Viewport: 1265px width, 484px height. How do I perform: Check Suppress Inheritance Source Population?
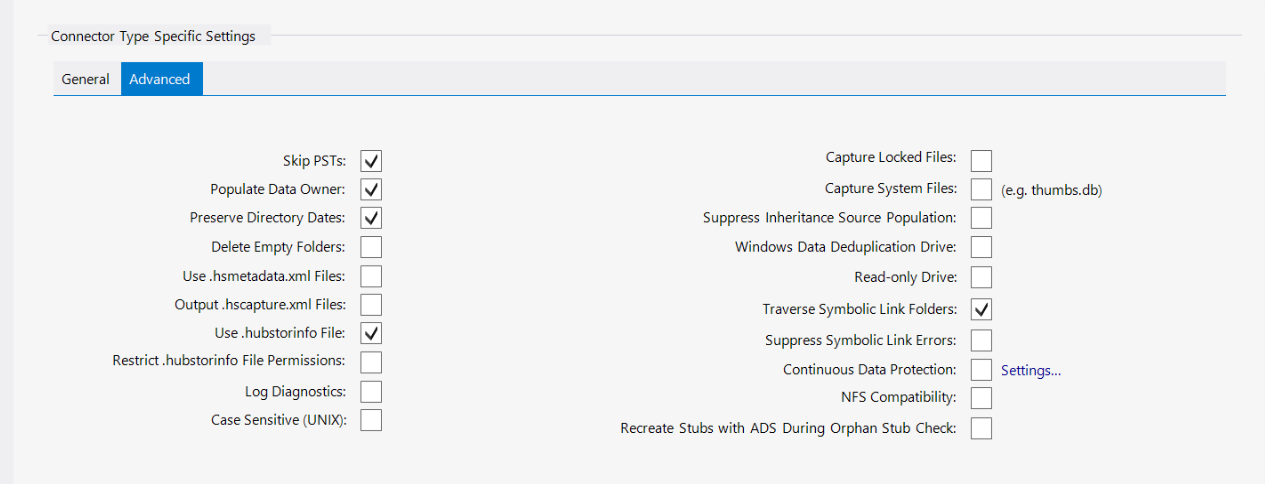coord(981,217)
